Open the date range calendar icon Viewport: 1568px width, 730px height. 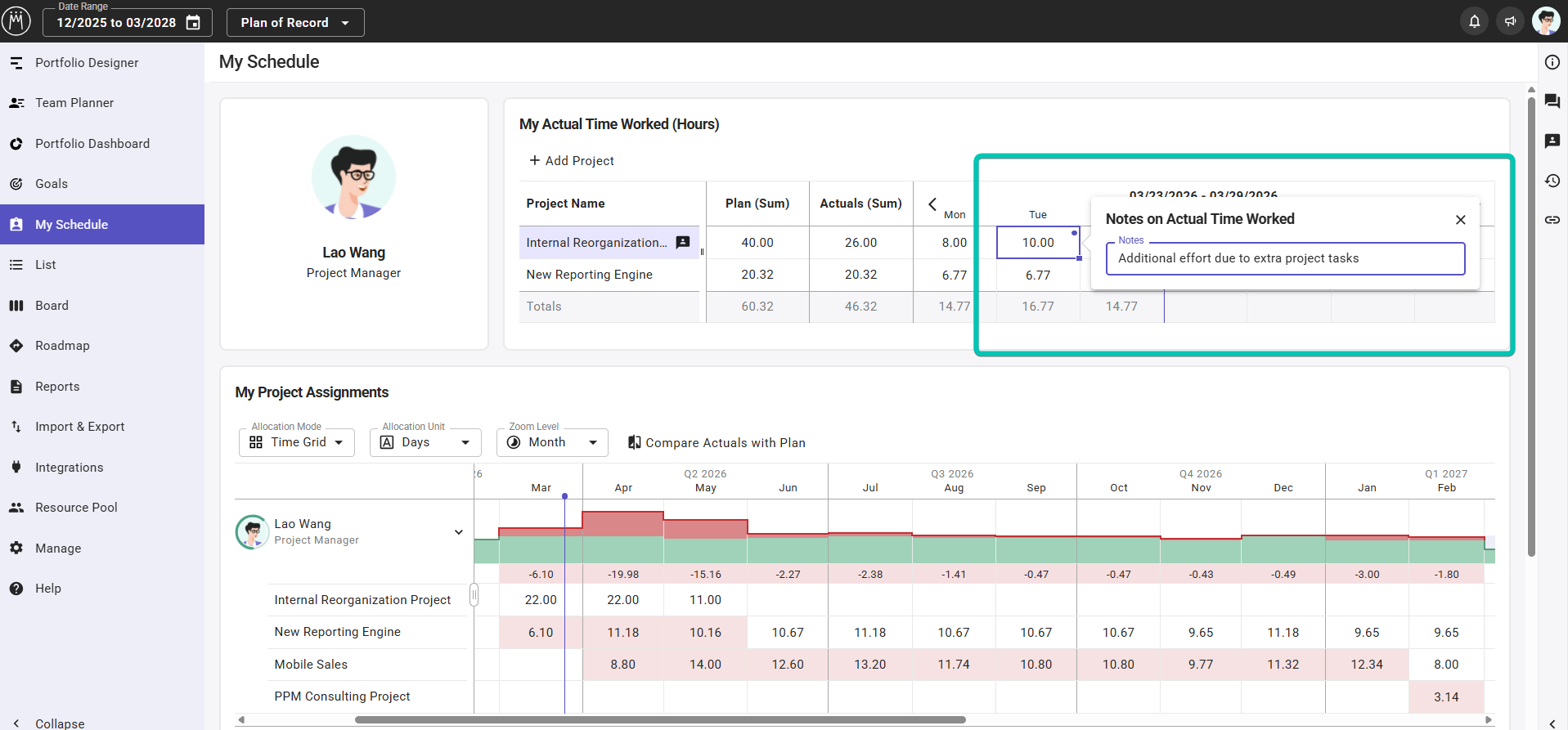193,23
